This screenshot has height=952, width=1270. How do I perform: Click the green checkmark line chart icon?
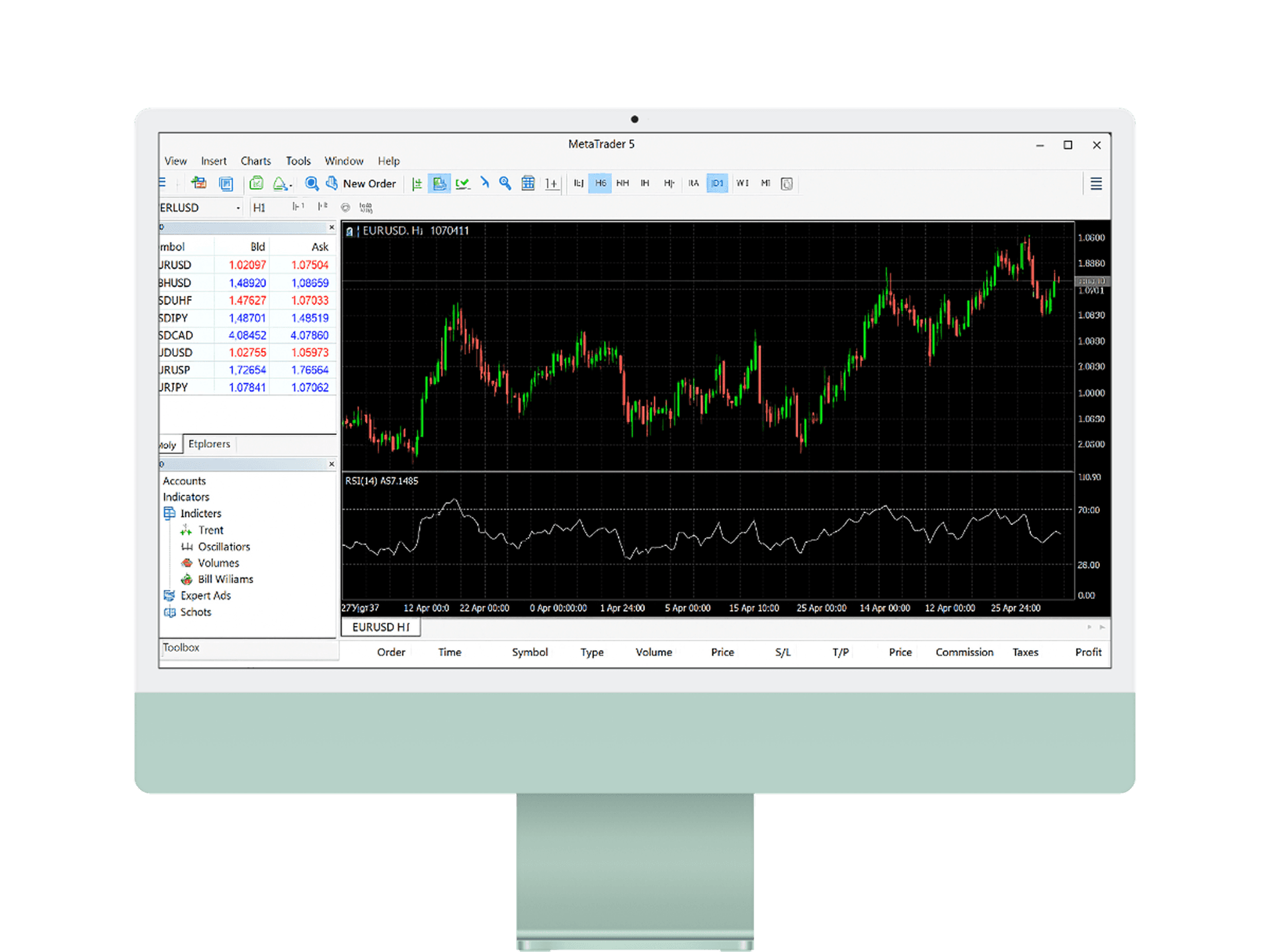[462, 183]
